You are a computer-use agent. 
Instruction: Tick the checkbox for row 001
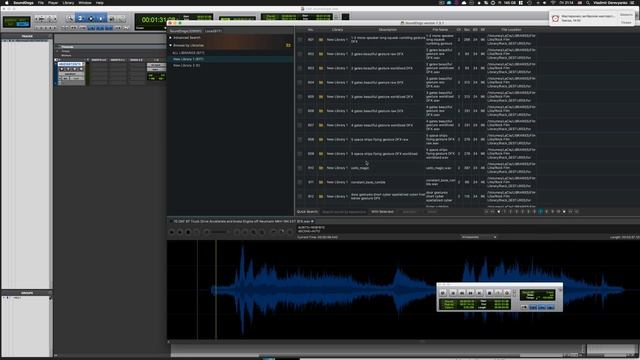[x=300, y=40]
